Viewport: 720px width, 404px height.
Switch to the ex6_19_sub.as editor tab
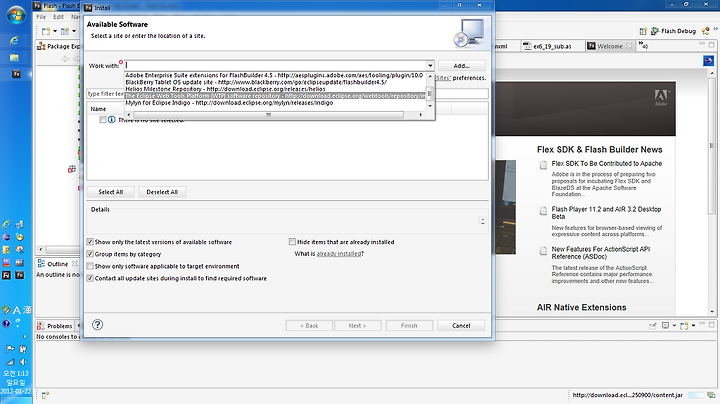pos(552,46)
